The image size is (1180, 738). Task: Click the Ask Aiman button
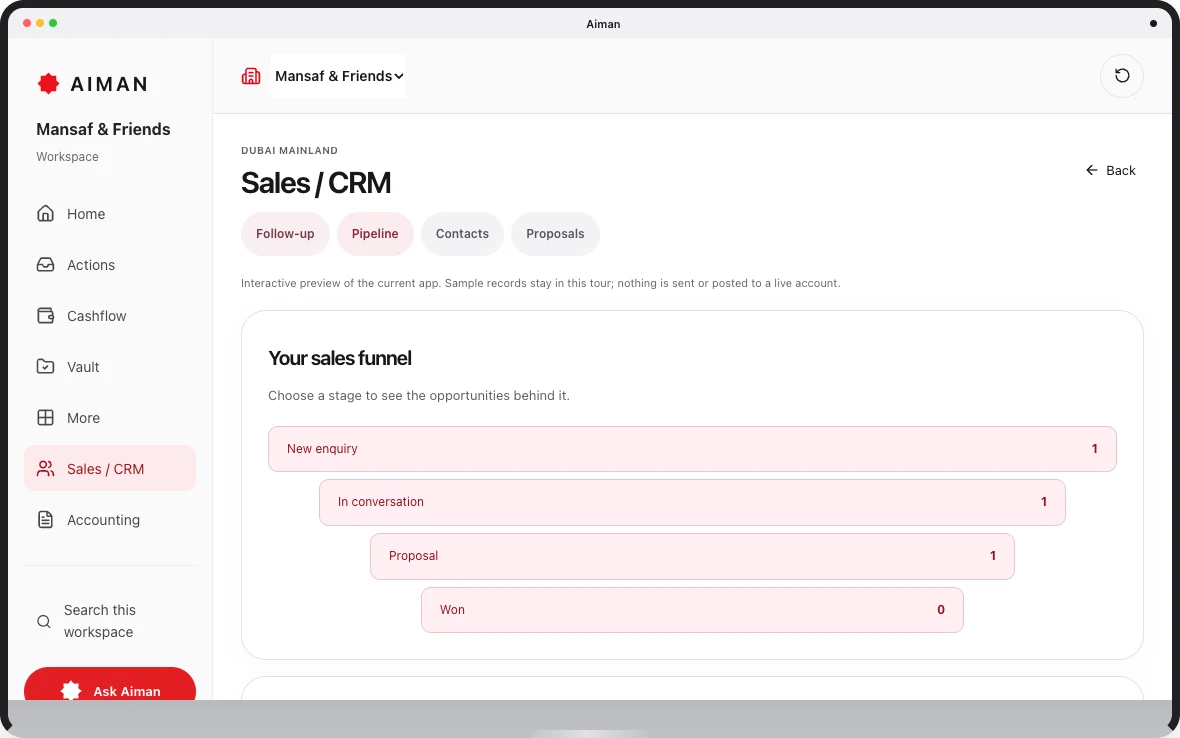pos(110,685)
